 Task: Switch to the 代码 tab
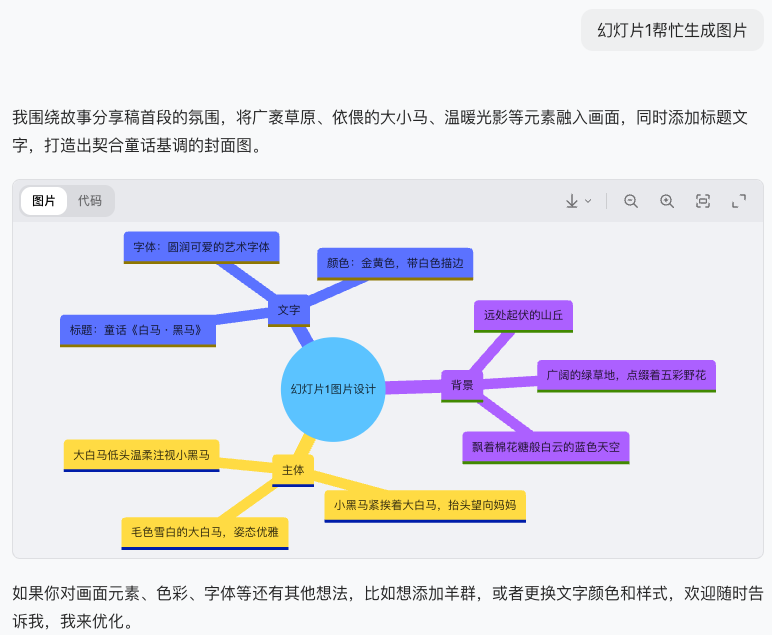pyautogui.click(x=90, y=201)
